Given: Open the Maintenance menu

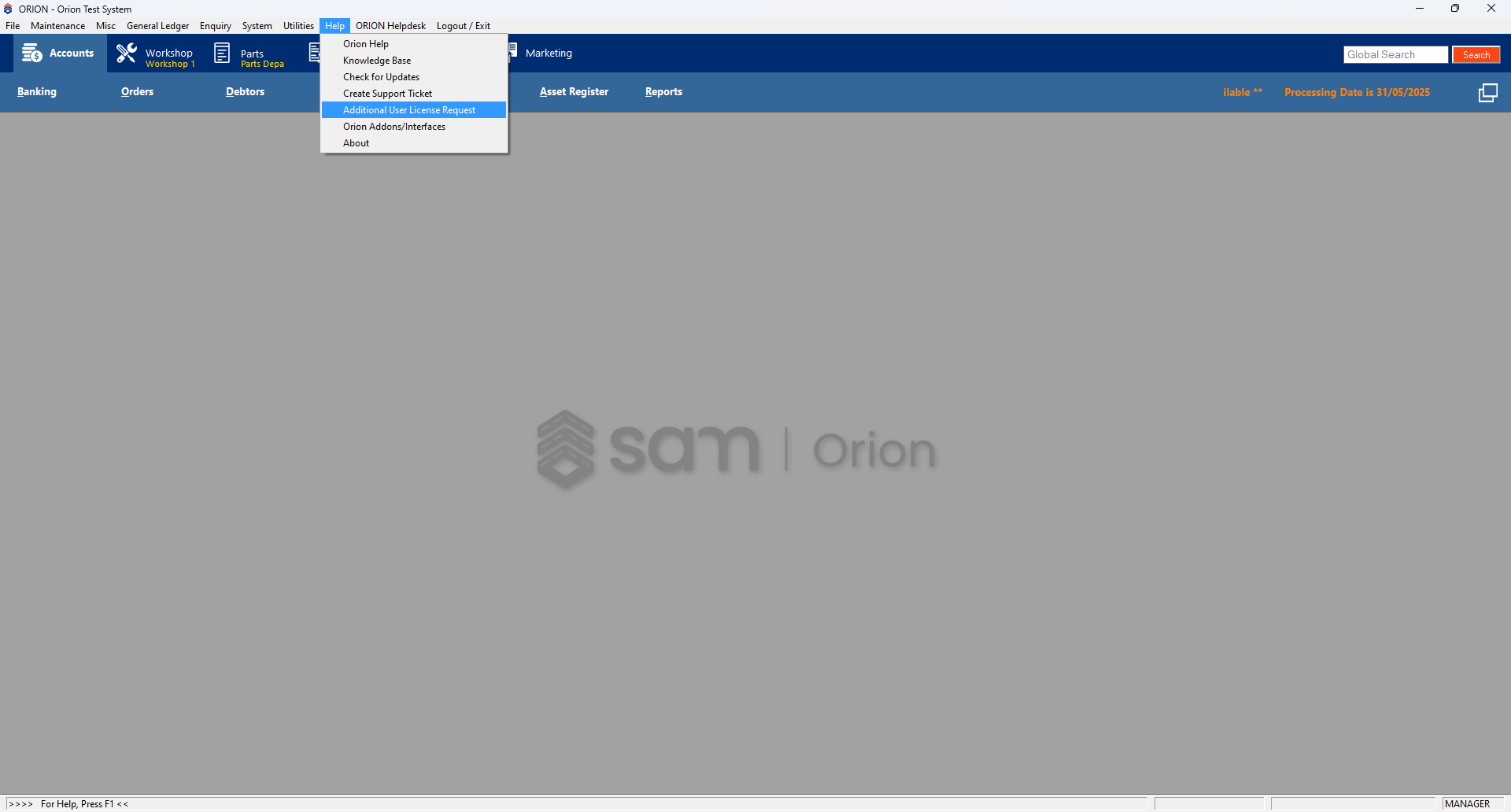Looking at the screenshot, I should [57, 25].
